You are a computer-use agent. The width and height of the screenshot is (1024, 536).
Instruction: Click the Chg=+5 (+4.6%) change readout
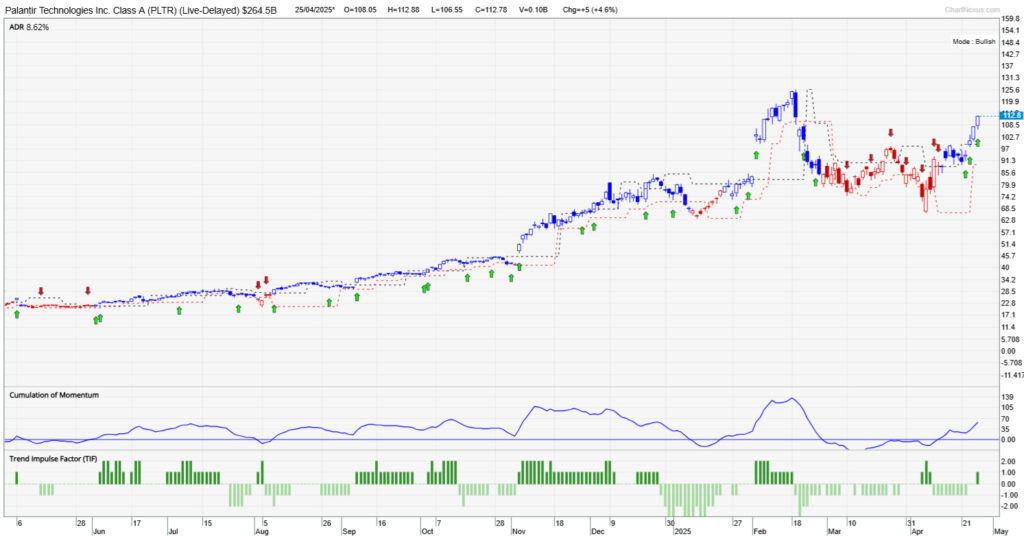[x=590, y=10]
